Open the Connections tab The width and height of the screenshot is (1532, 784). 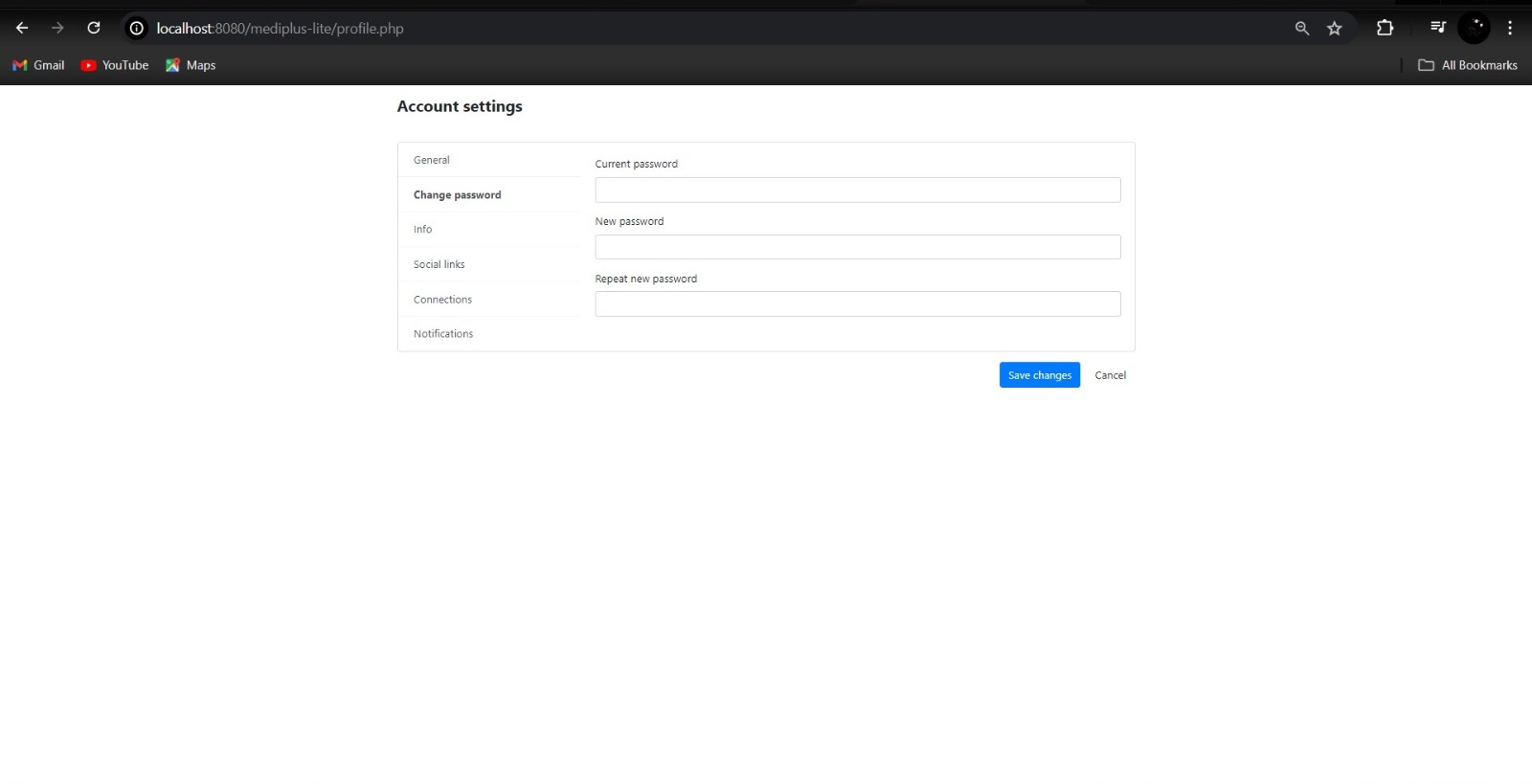tap(489, 300)
